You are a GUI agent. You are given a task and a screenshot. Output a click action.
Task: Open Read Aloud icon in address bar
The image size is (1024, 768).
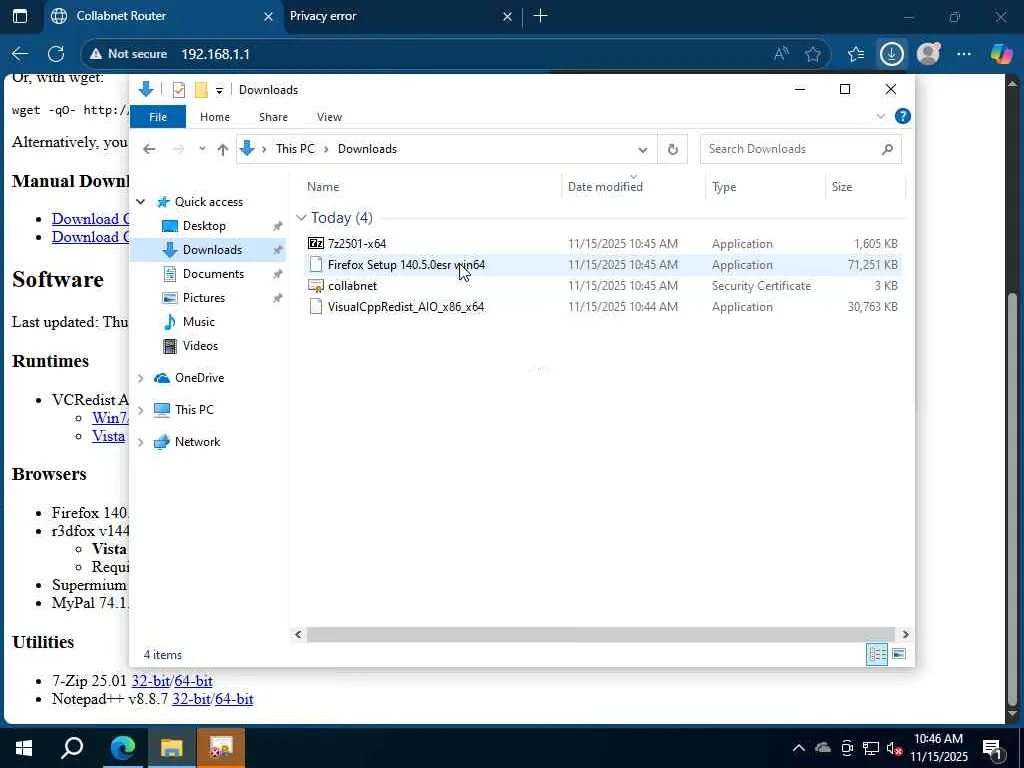pyautogui.click(x=781, y=54)
